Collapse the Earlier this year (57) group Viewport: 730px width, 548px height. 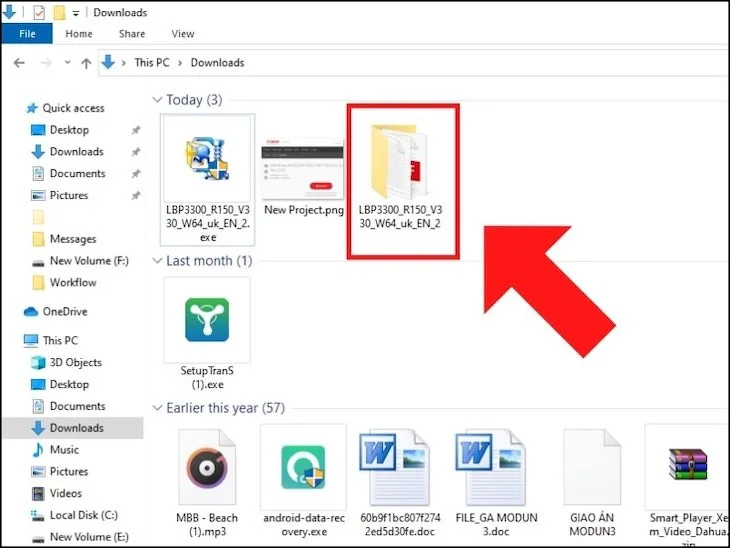156,408
